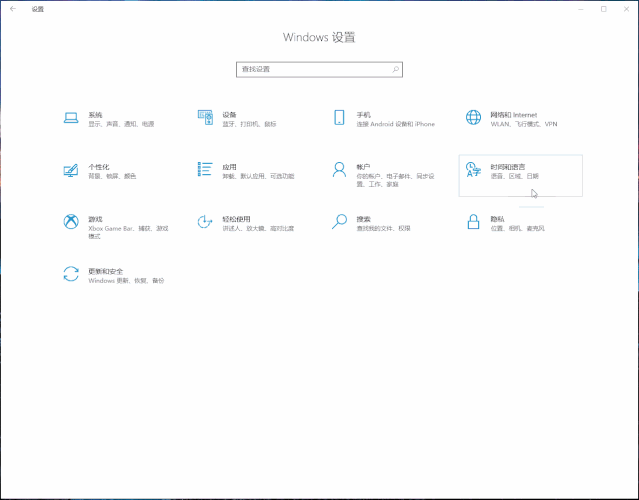Select the 更新和安全 category title
This screenshot has height=500, width=639.
[x=106, y=271]
